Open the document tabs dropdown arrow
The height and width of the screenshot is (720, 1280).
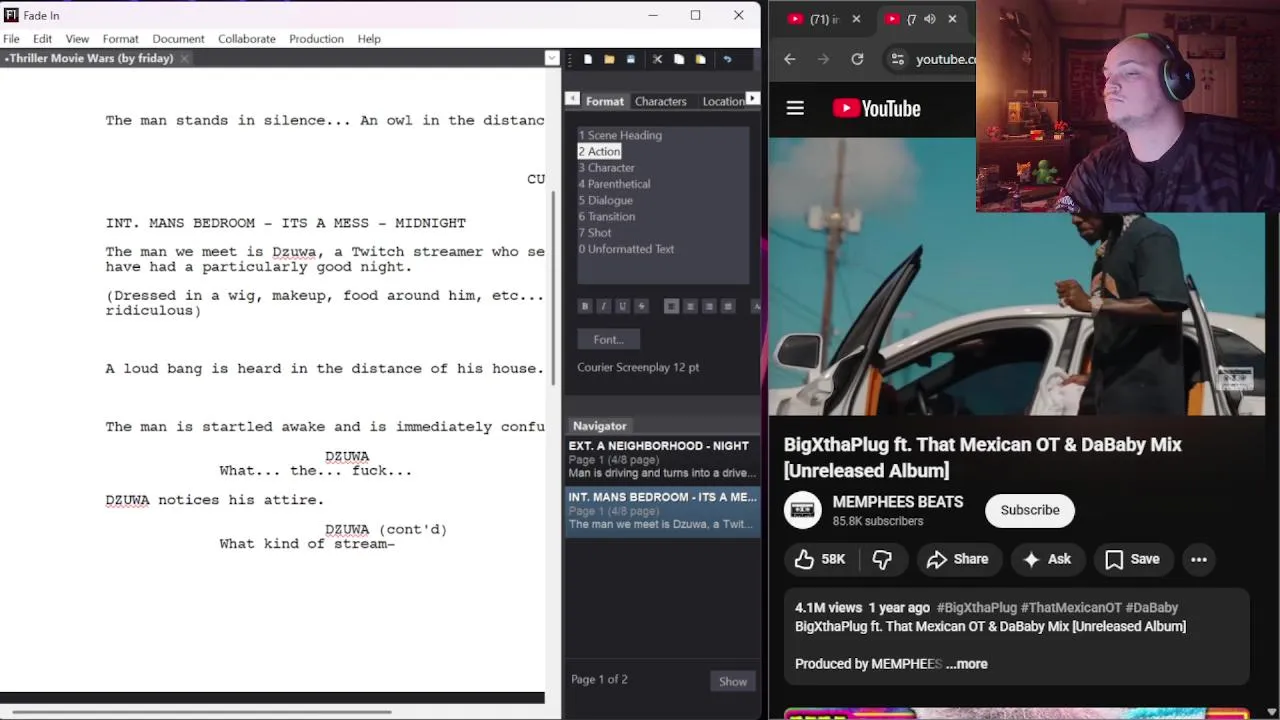point(552,58)
